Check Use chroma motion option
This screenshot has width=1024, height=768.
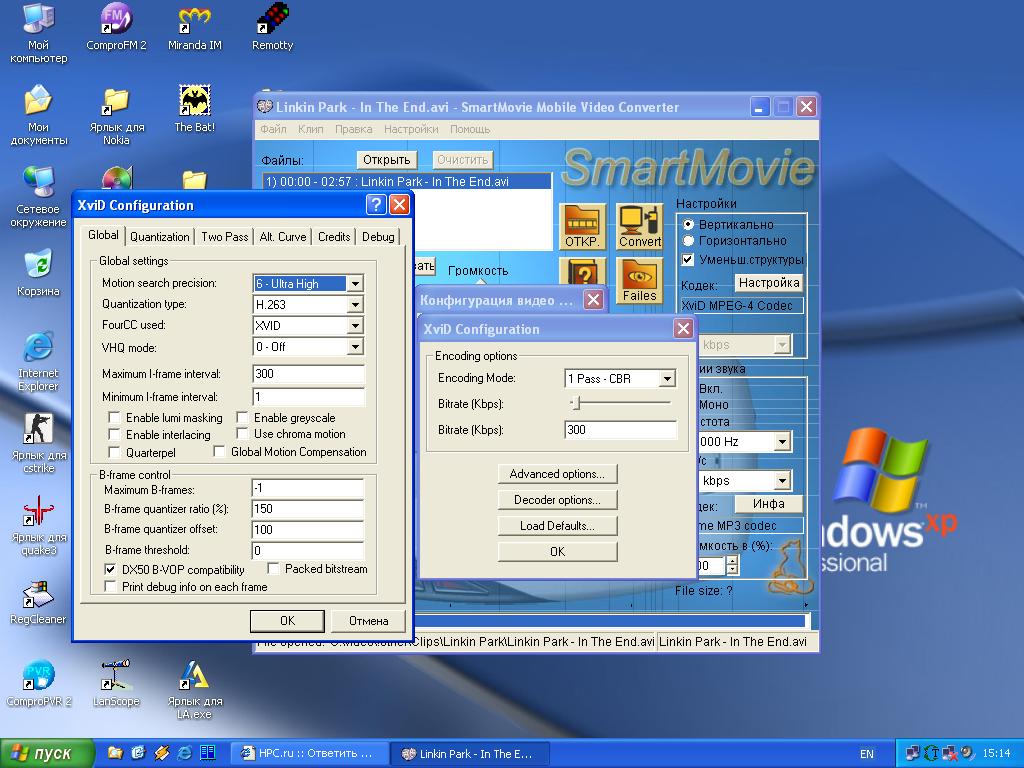[x=242, y=434]
